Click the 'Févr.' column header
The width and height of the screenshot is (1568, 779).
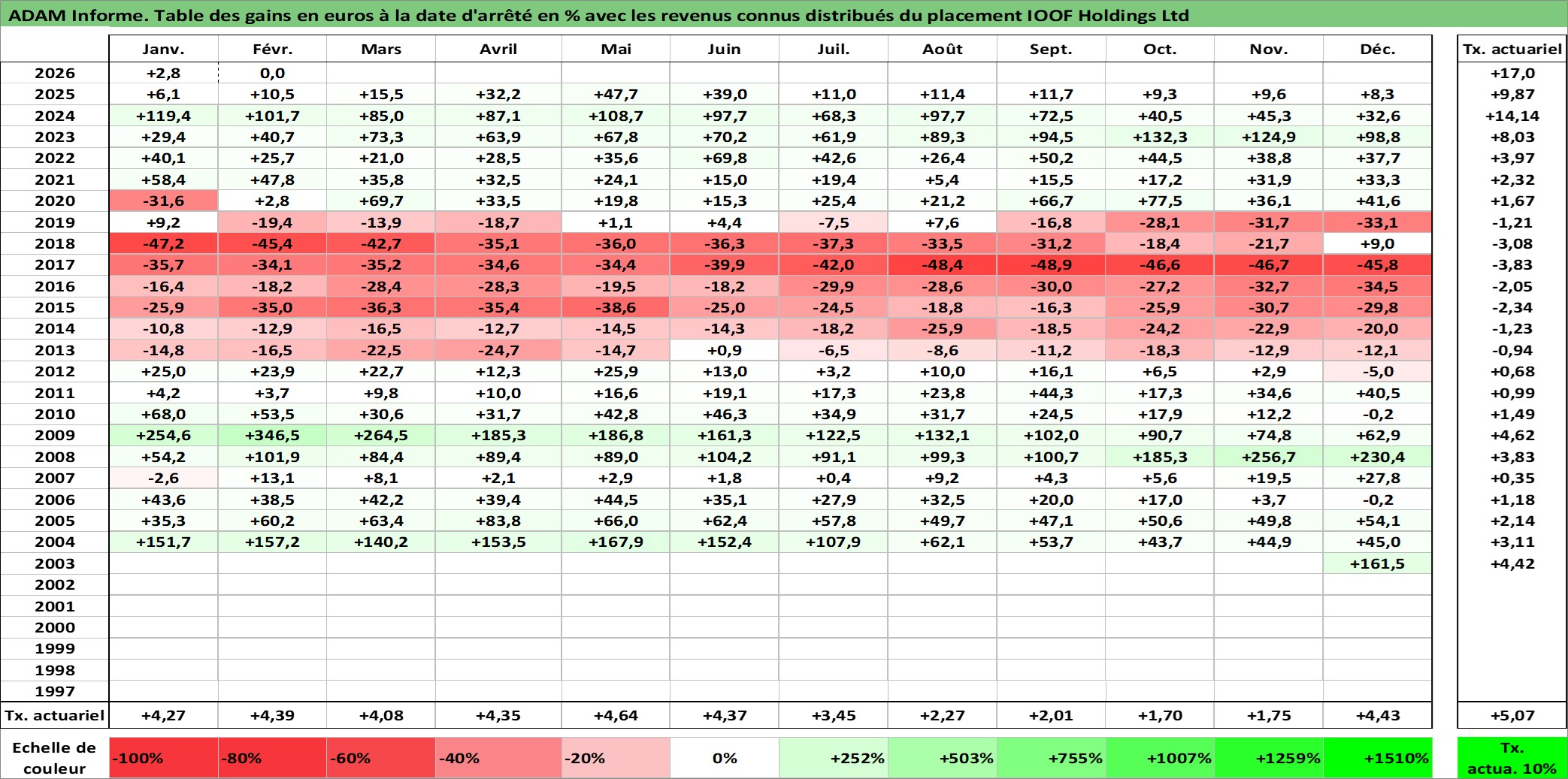[x=272, y=49]
